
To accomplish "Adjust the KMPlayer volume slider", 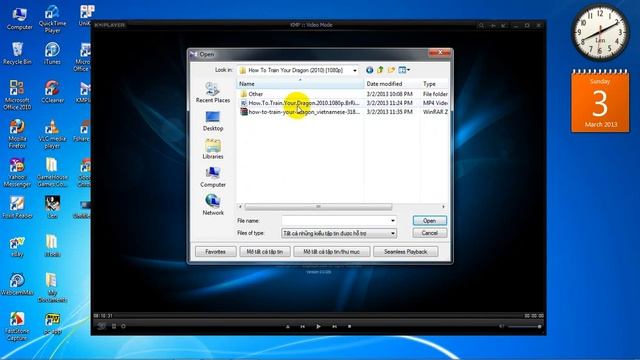I will [x=525, y=327].
